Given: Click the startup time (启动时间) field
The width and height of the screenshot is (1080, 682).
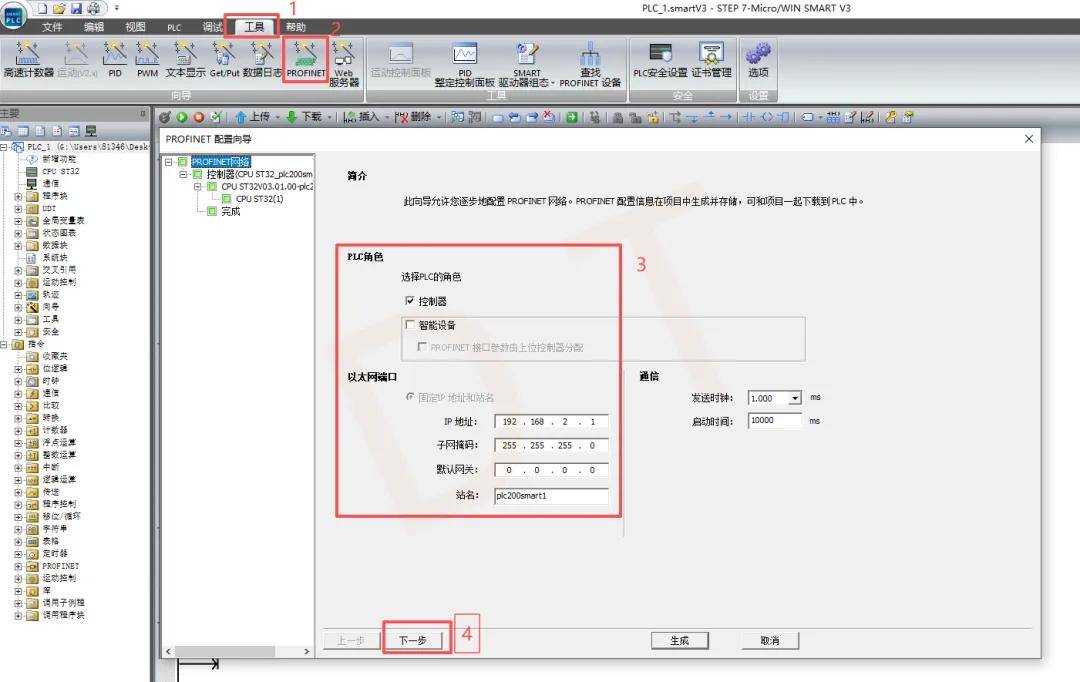Looking at the screenshot, I should click(x=775, y=420).
